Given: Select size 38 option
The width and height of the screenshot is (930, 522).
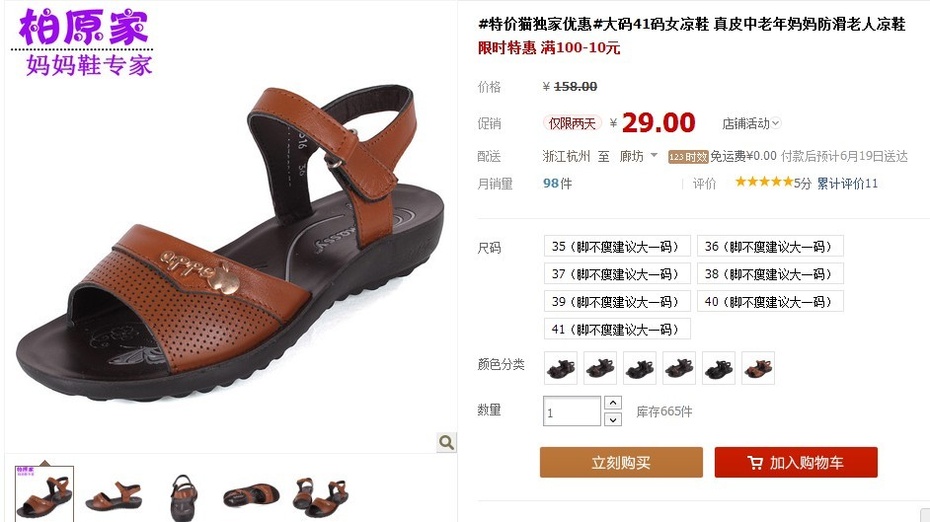Looking at the screenshot, I should 770,274.
